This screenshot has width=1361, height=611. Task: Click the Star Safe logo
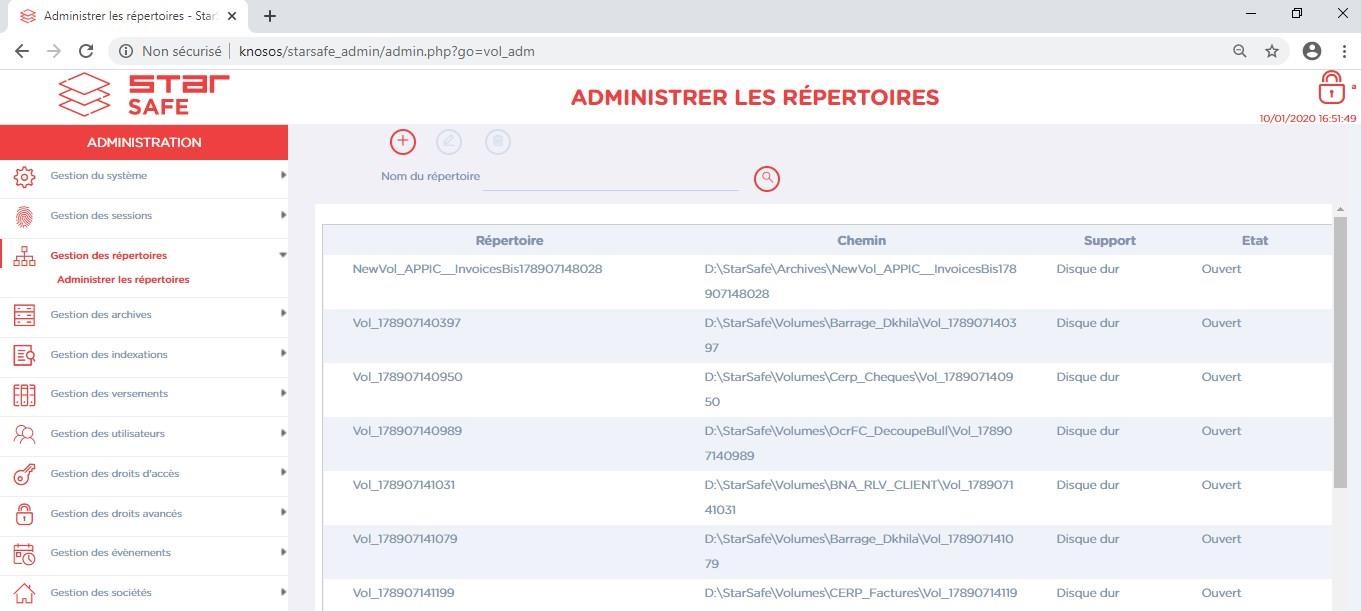(144, 95)
